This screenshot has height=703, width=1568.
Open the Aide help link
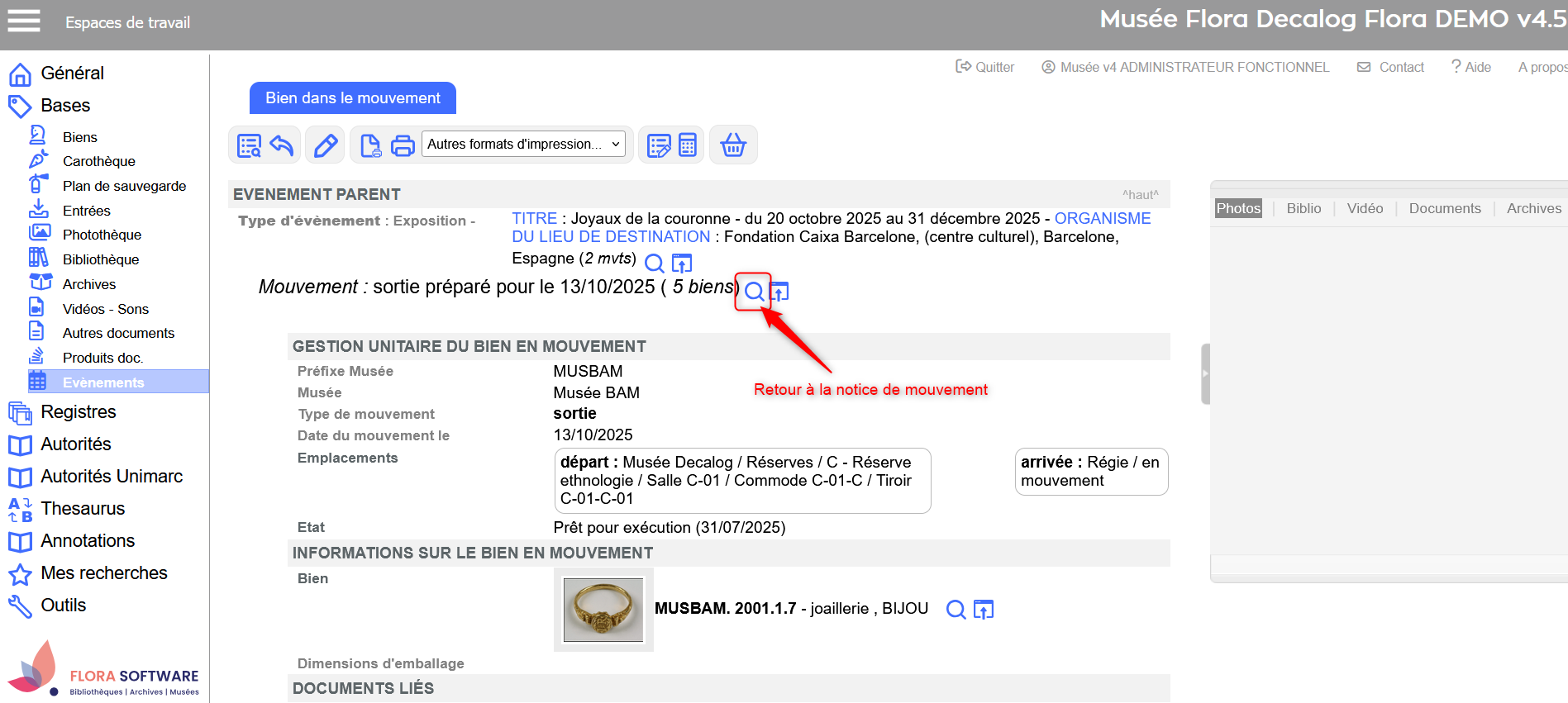[1471, 67]
